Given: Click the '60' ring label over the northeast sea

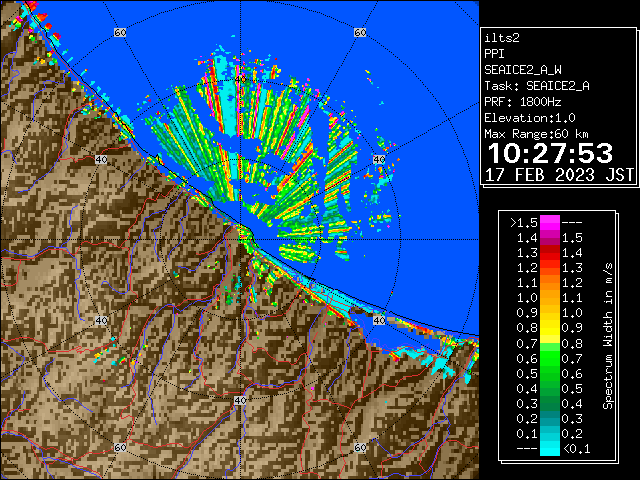Looking at the screenshot, I should tap(360, 32).
